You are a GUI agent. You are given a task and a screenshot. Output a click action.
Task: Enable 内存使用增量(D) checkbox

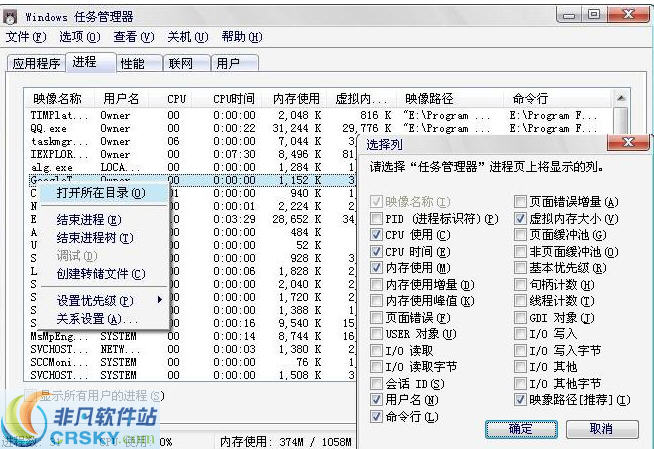tap(376, 285)
